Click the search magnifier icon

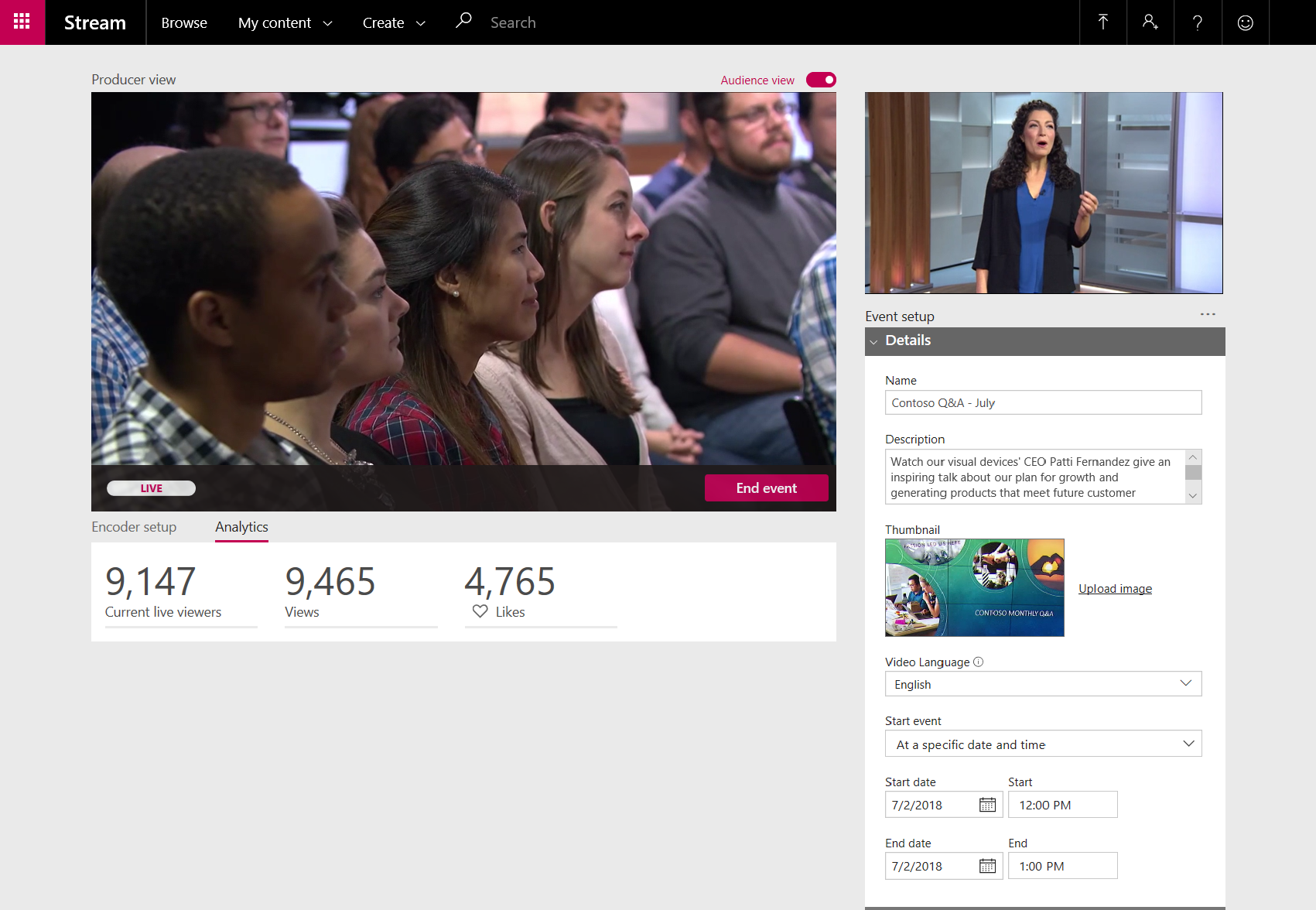point(463,22)
